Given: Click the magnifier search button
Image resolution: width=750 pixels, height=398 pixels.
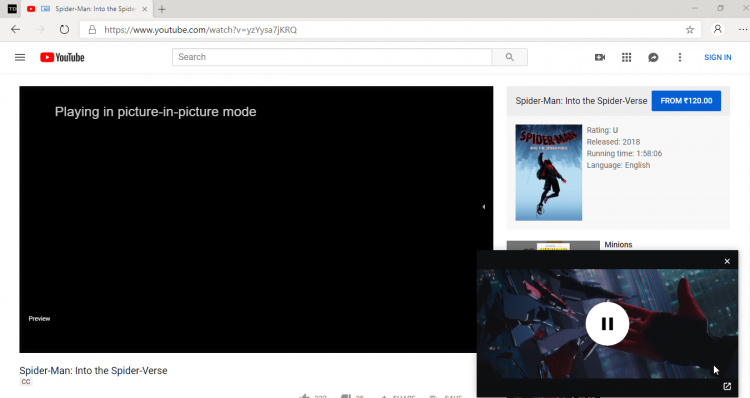Looking at the screenshot, I should pyautogui.click(x=509, y=57).
